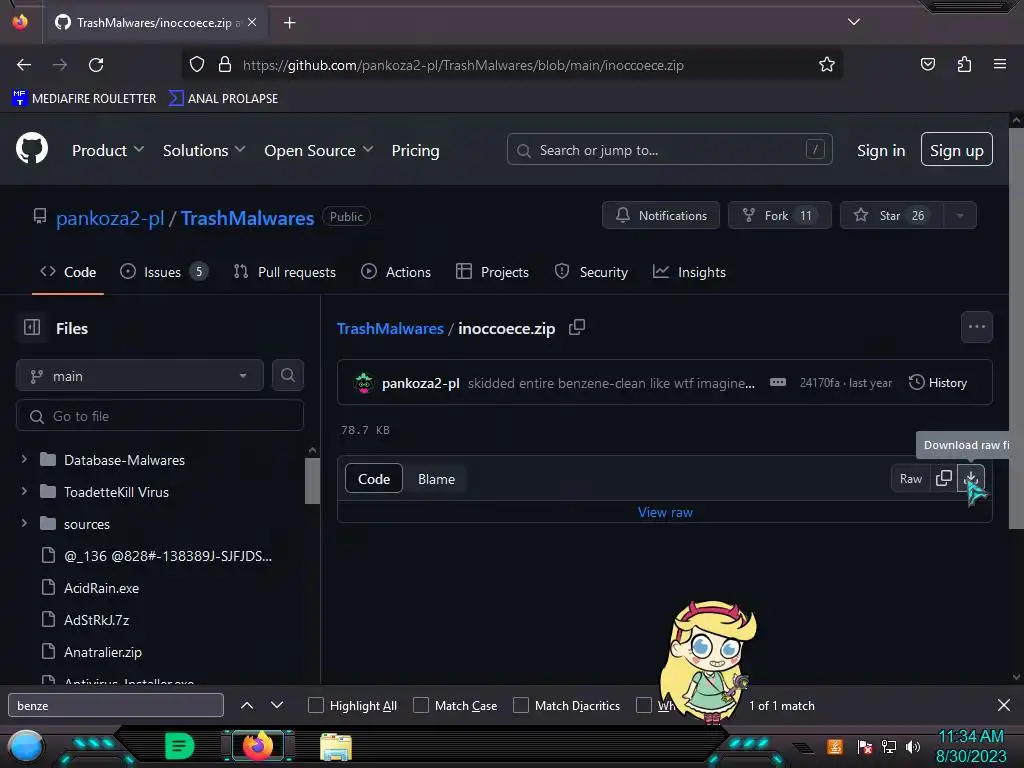Click the GitHub logo home icon

[x=32, y=150]
